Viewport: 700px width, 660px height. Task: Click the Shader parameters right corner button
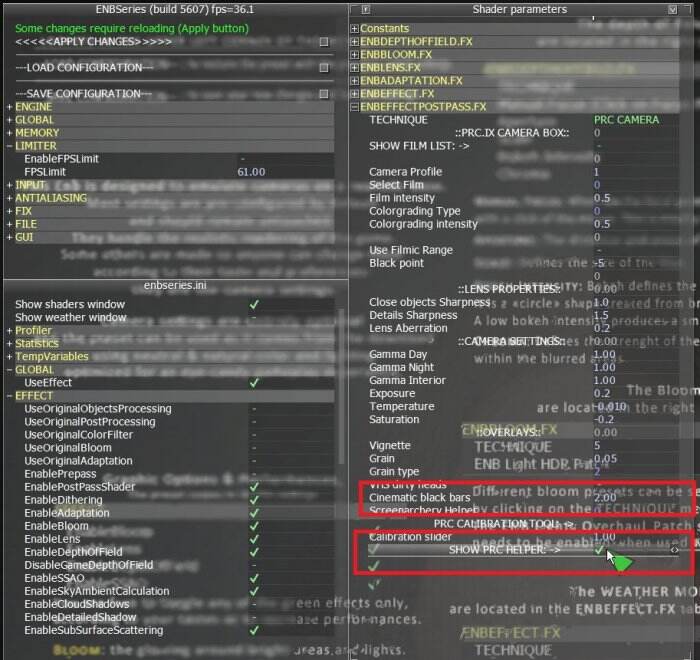tap(672, 9)
